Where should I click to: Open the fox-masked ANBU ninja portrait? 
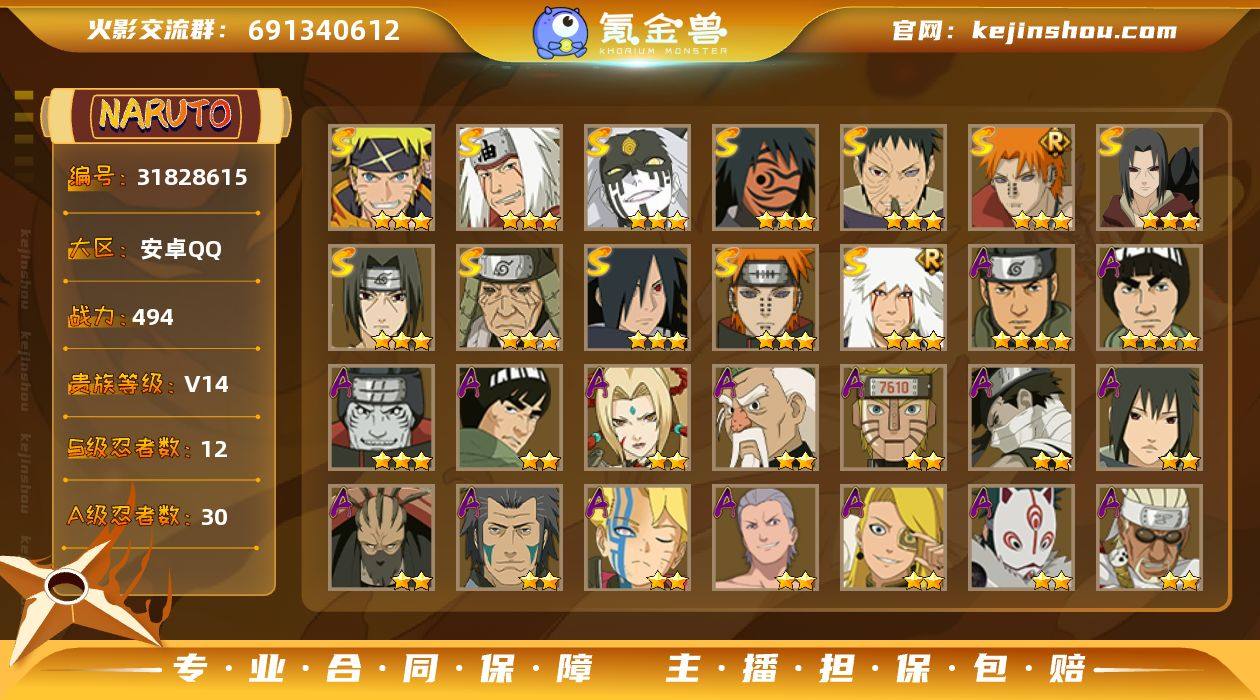point(1022,538)
